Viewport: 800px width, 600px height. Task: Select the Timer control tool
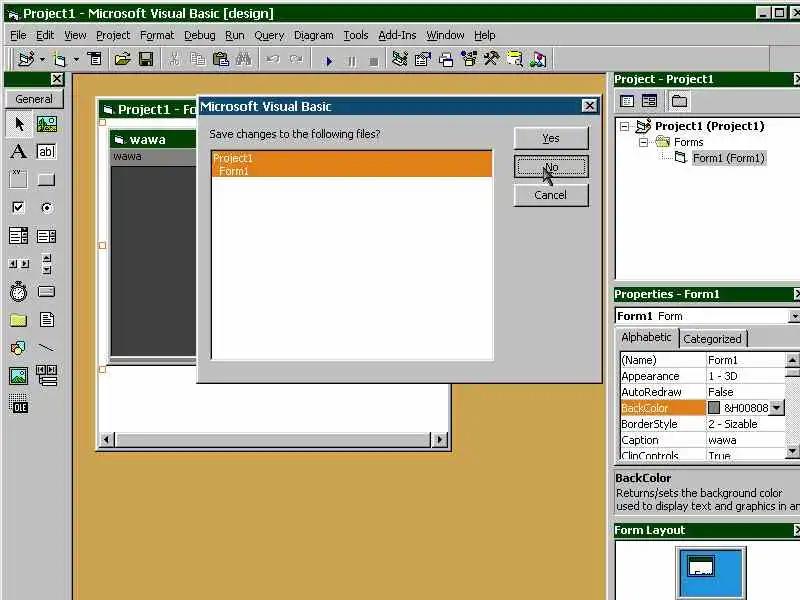point(19,292)
